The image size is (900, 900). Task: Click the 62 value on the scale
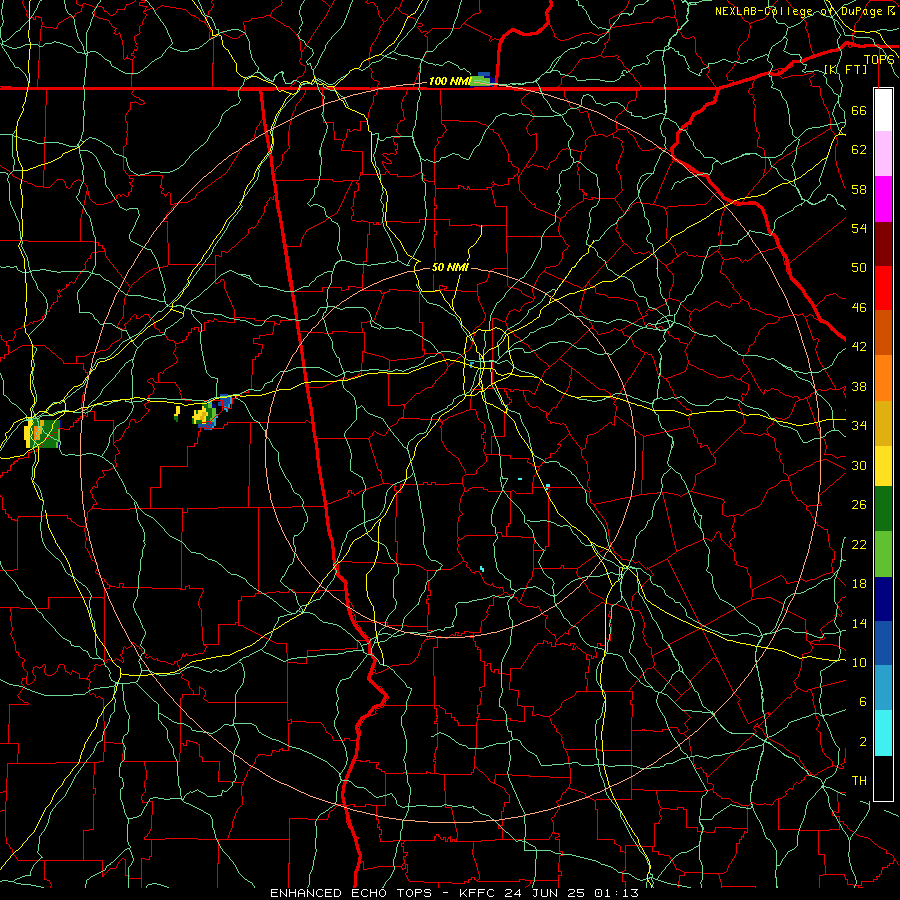click(859, 150)
